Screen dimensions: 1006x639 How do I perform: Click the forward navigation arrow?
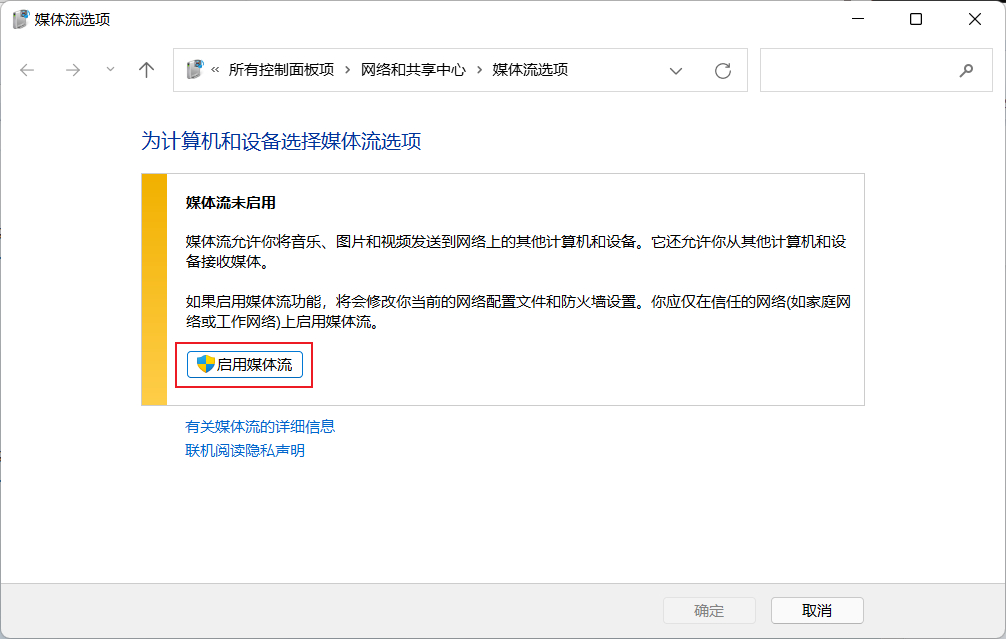pyautogui.click(x=72, y=70)
